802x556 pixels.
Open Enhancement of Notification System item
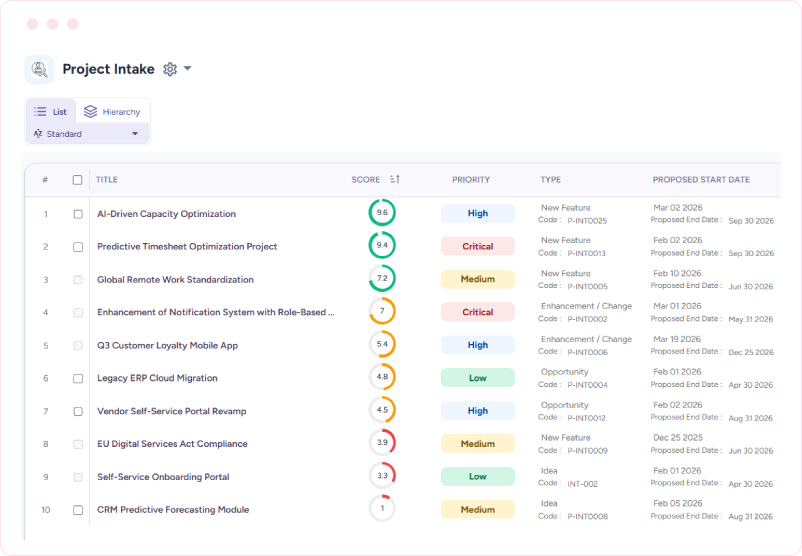click(216, 312)
